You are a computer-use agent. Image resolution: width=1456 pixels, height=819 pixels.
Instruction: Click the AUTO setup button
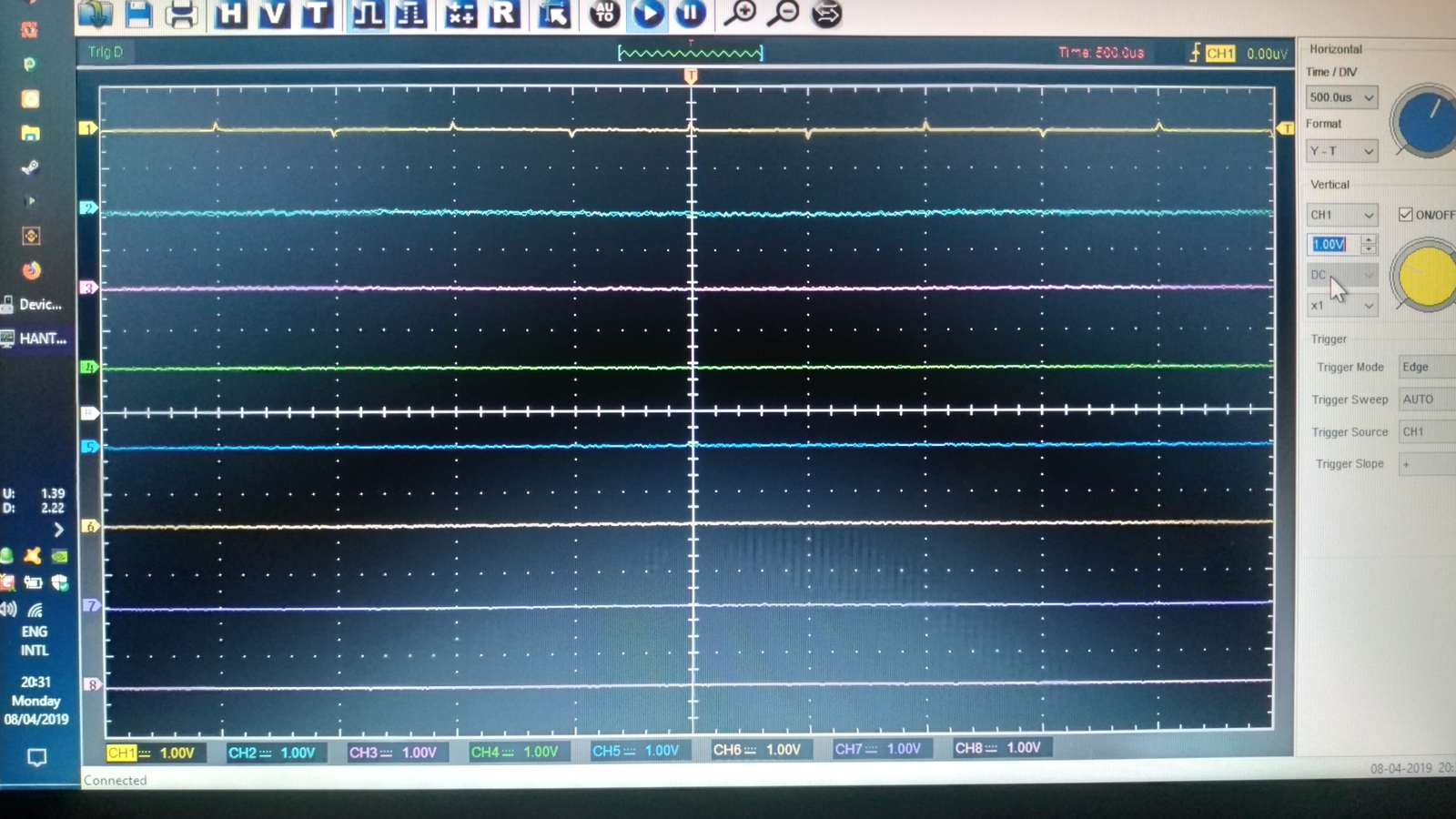604,13
